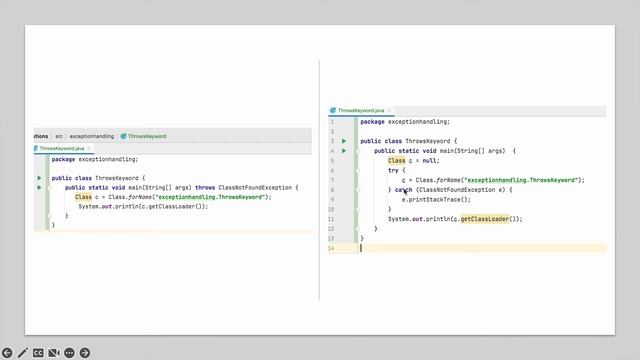Select the pen annotation tool

tap(22, 353)
